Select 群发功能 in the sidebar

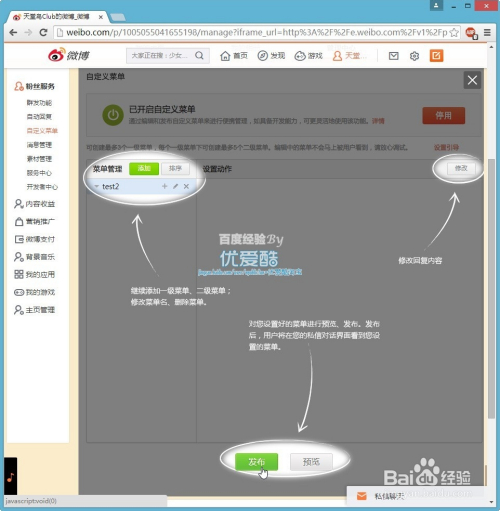pyautogui.click(x=39, y=103)
